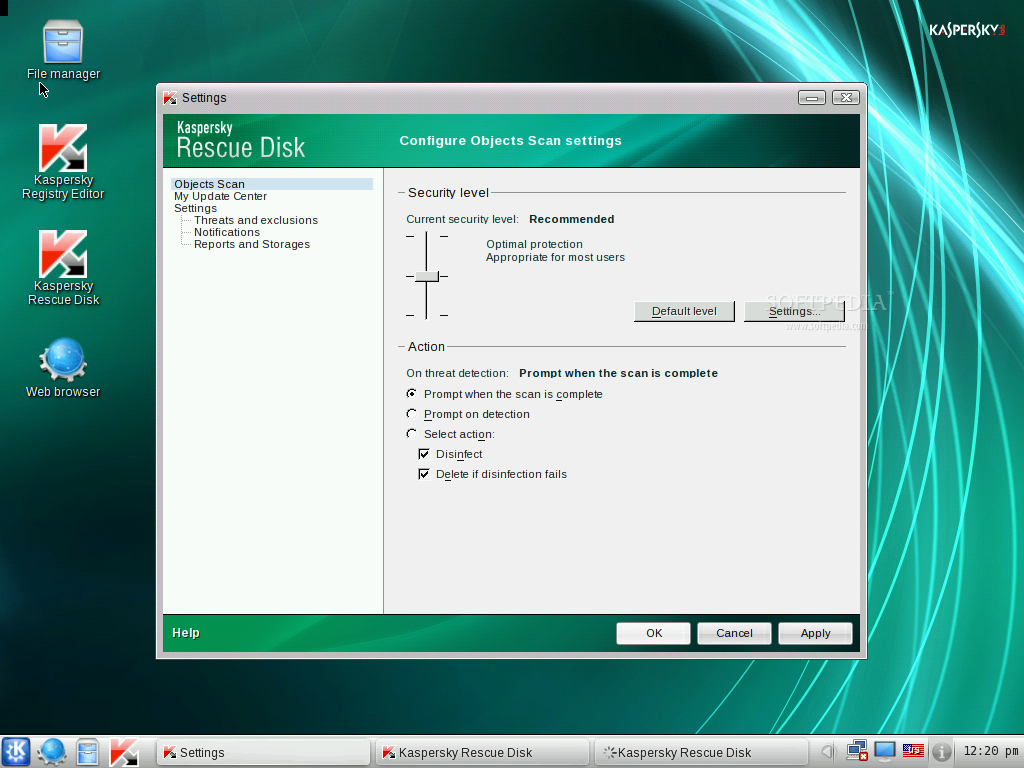
Task: Open Threats and exclusions settings
Action: [256, 220]
